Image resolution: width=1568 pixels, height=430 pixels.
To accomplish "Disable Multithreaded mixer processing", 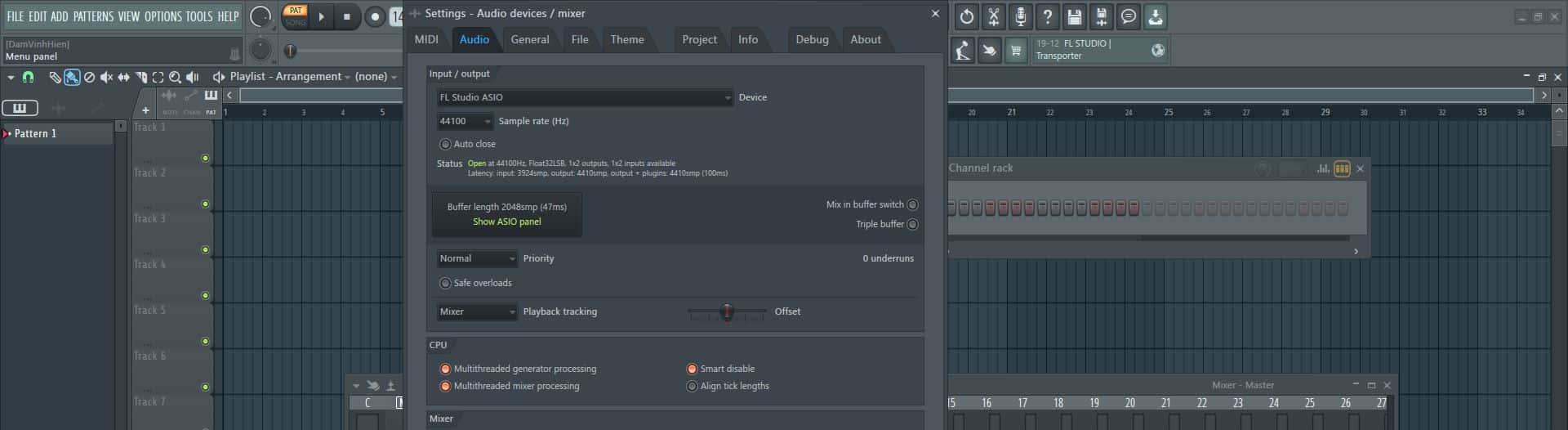I will click(445, 386).
